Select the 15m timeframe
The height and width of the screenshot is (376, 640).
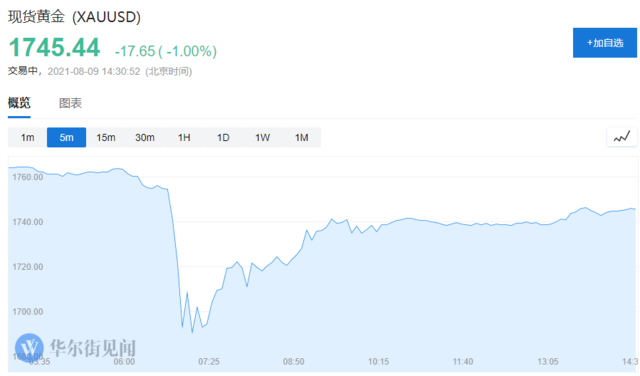[106, 138]
